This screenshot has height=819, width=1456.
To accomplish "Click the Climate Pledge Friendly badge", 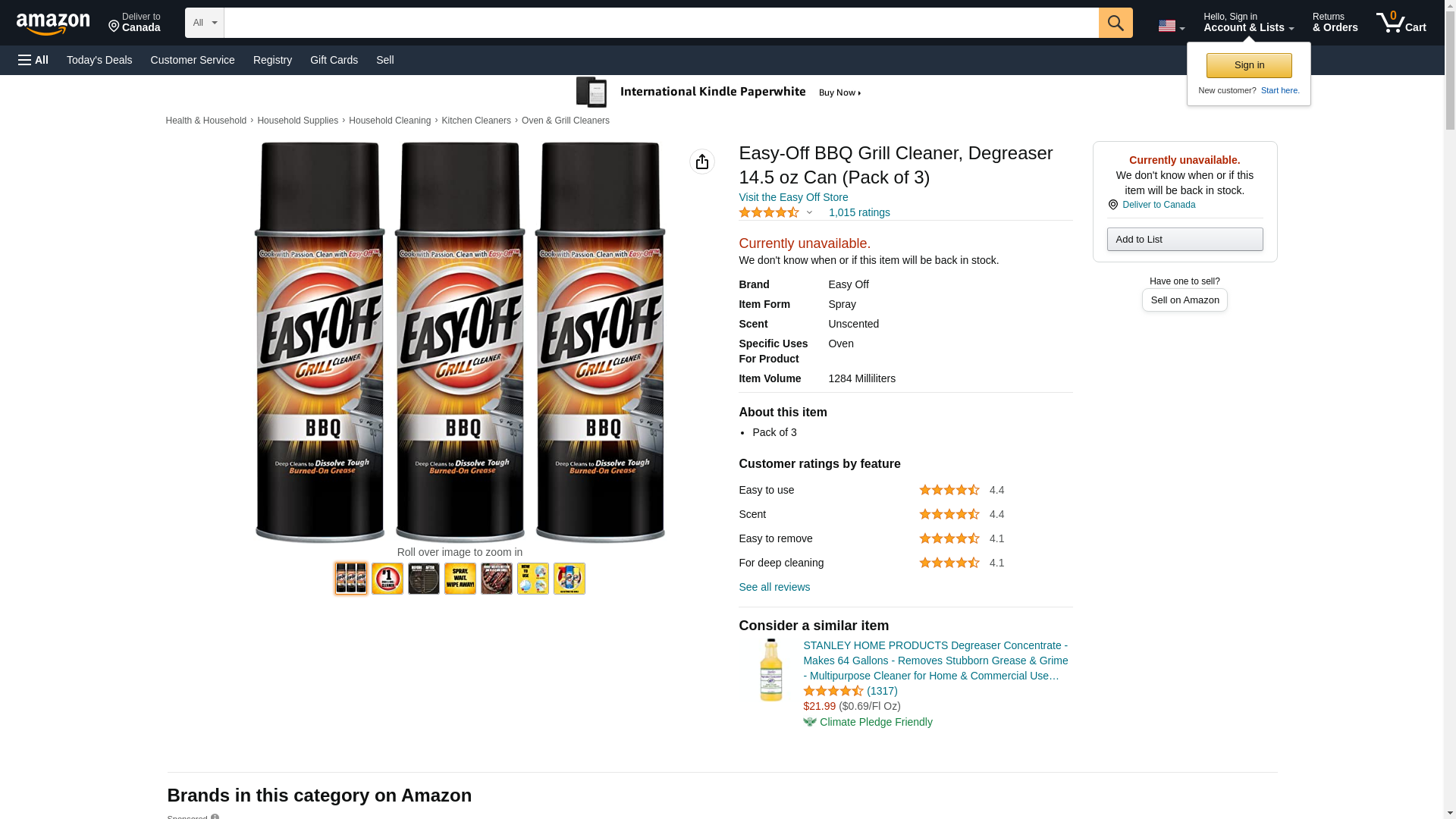I will 868,722.
